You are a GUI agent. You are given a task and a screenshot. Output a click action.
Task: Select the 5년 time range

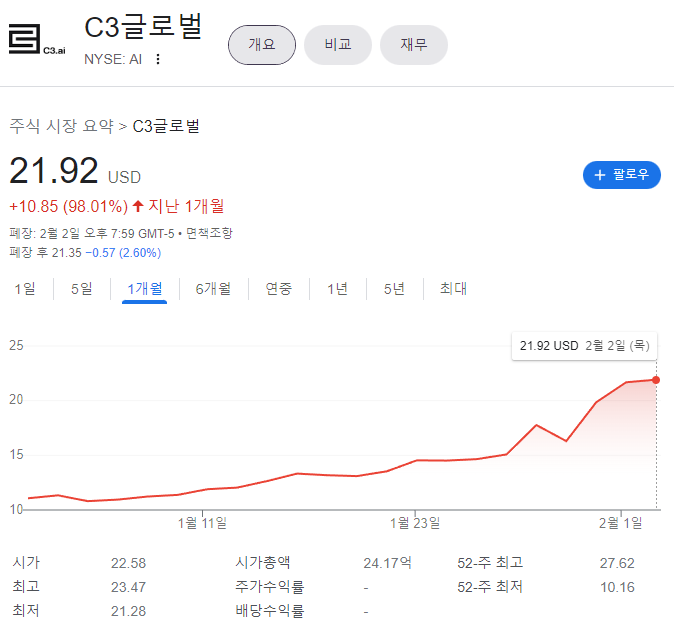click(394, 288)
